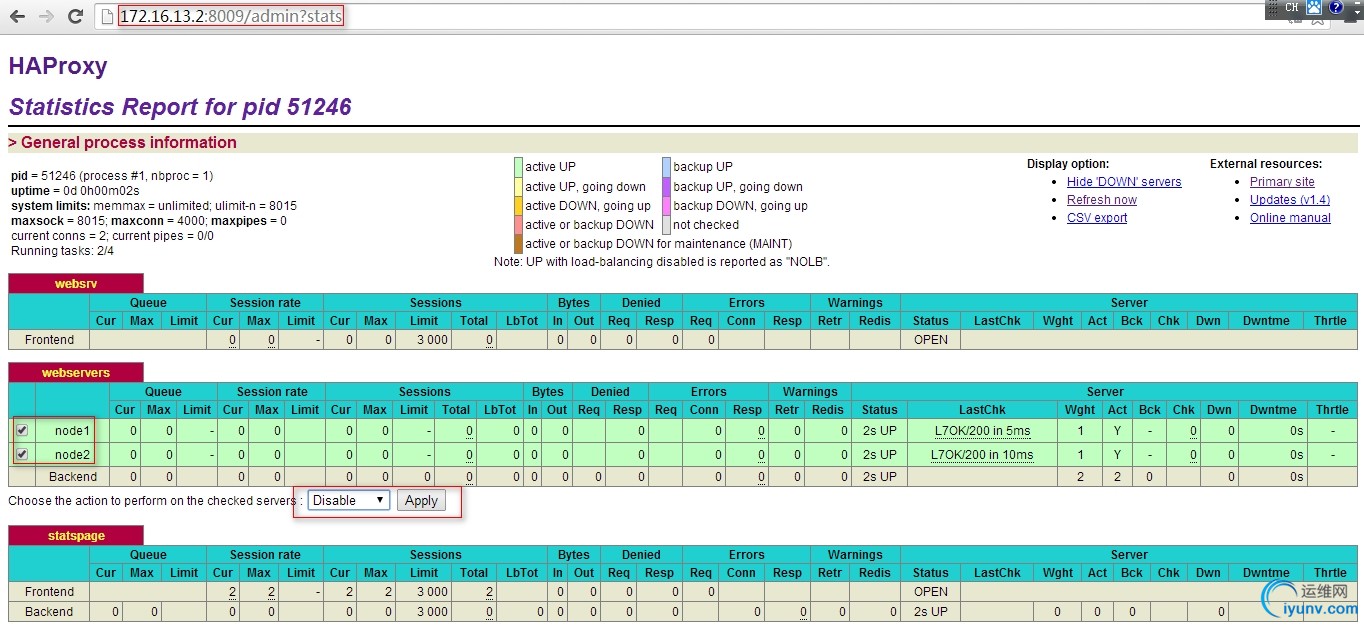Click the browser back arrow
Viewport: 1364px width, 625px height.
[x=17, y=17]
